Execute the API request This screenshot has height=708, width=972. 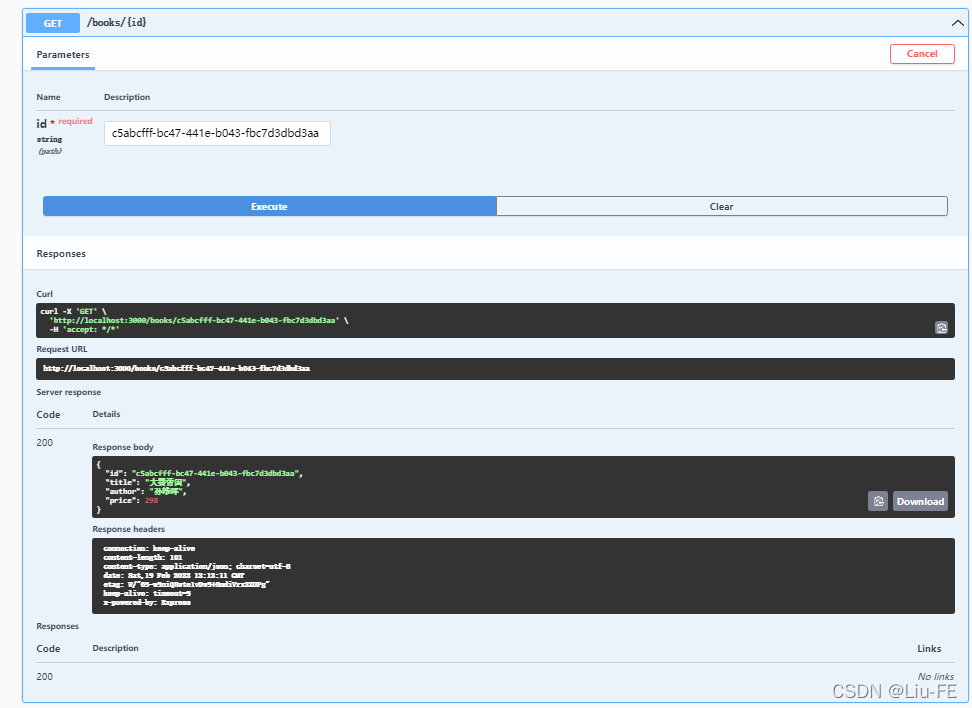coord(270,206)
